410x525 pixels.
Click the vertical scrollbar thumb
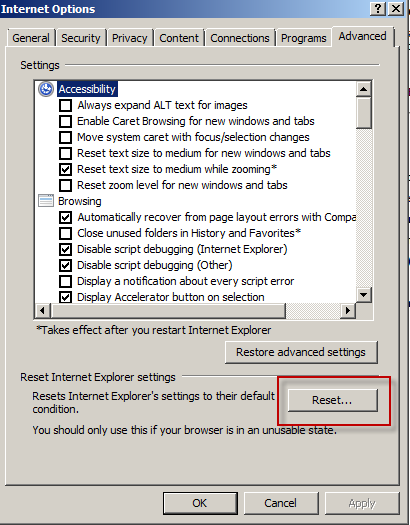363,112
